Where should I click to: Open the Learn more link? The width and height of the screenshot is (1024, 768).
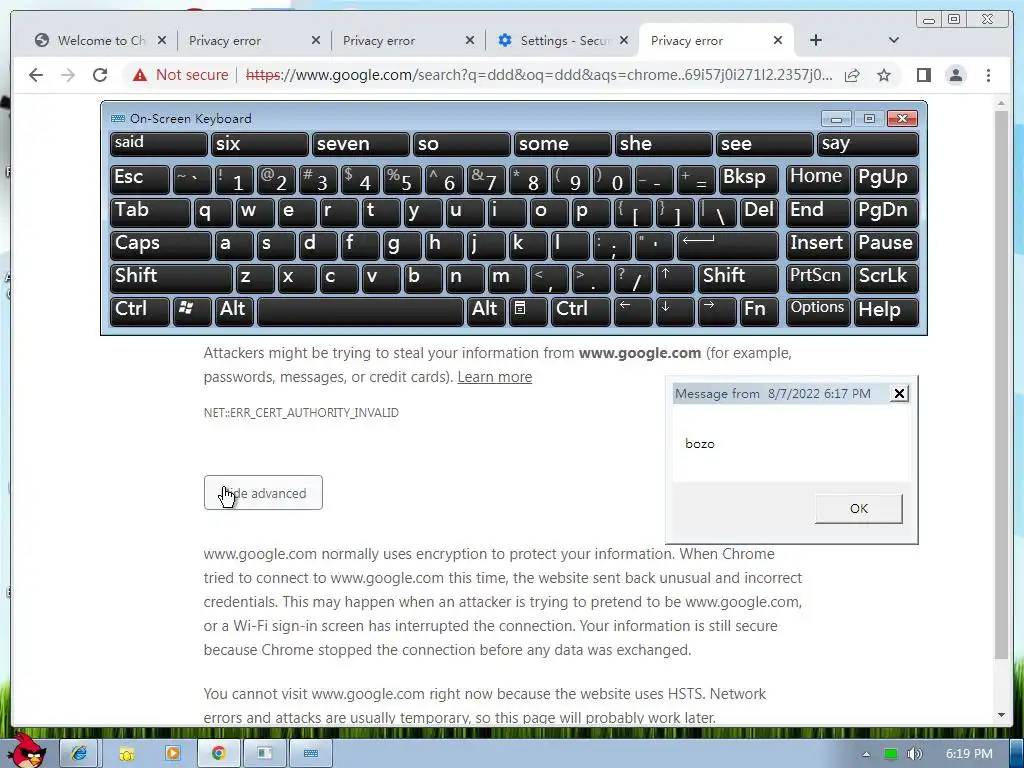pyautogui.click(x=494, y=377)
